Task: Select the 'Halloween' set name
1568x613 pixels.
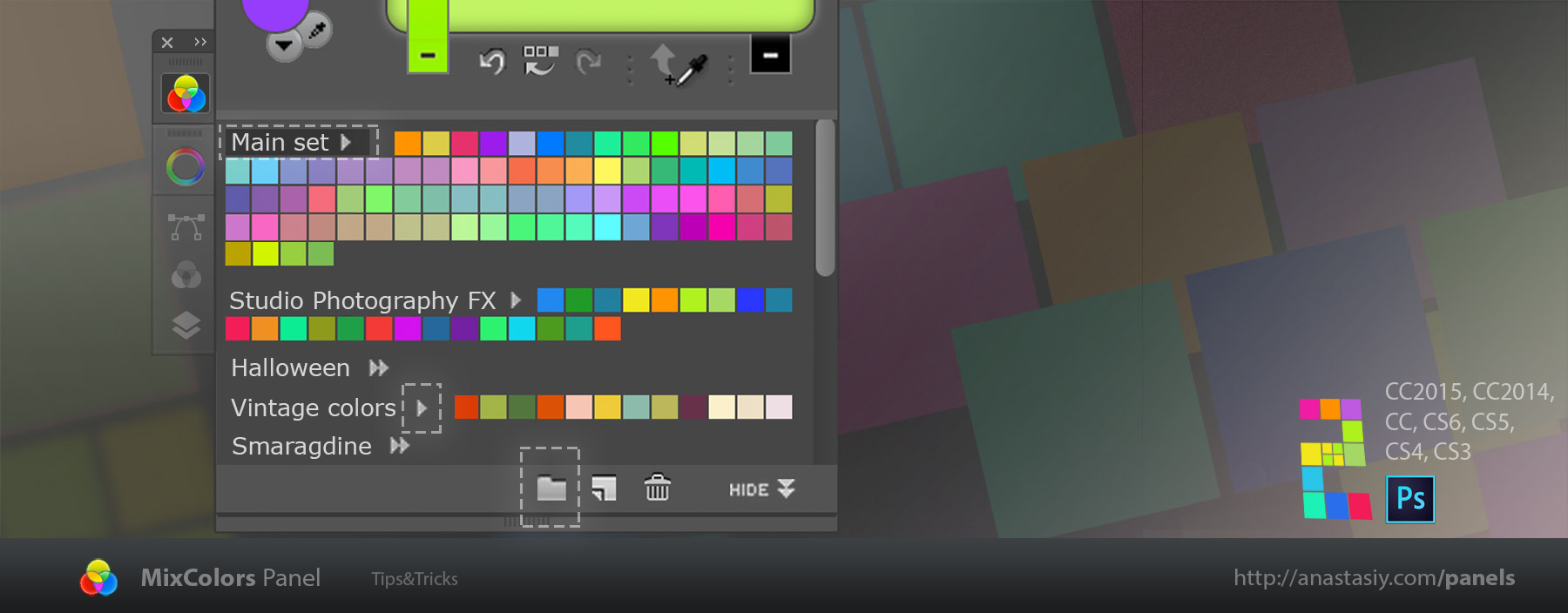Action: pos(290,368)
